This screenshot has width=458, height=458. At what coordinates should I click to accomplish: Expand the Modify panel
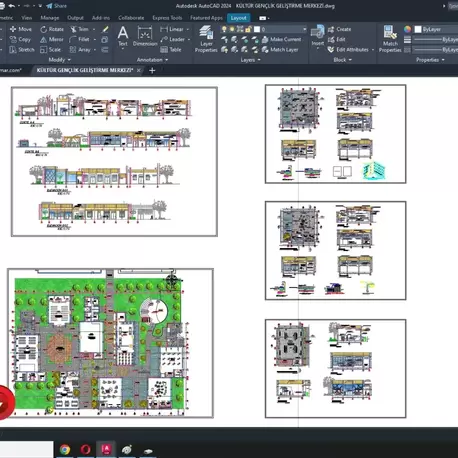59,60
